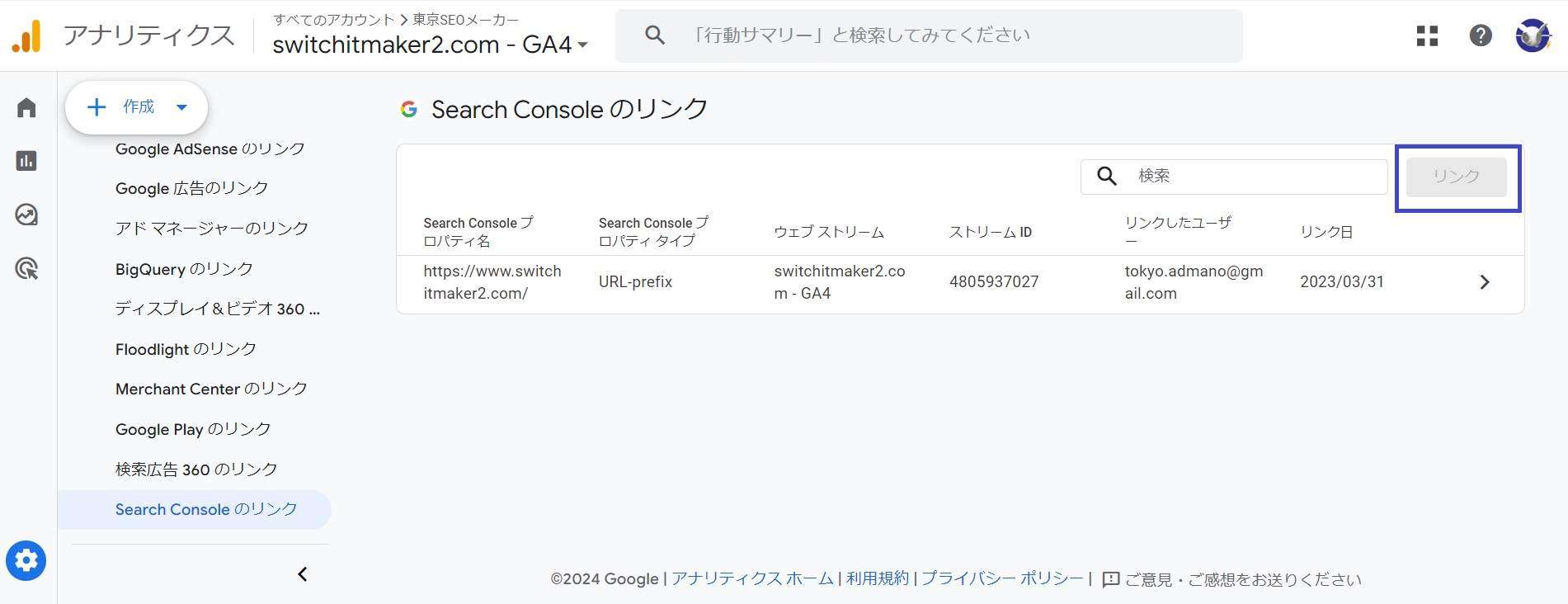Open the Advertising target icon
Viewport: 1568px width, 604px height.
click(x=26, y=268)
